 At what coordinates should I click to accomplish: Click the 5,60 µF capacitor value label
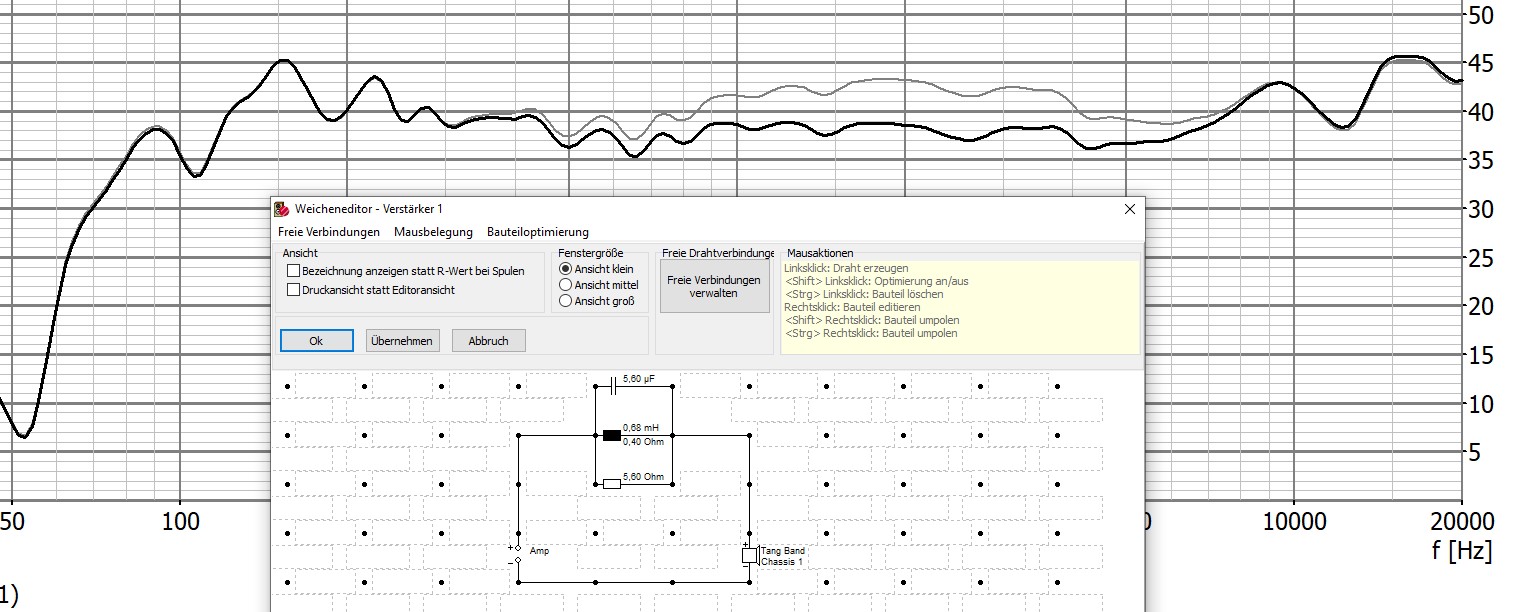[637, 380]
